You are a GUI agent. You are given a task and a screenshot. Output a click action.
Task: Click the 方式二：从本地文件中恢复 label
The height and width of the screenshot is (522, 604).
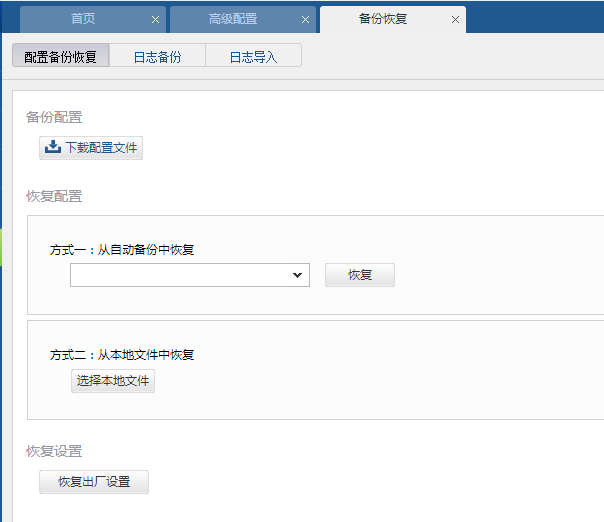tap(121, 354)
